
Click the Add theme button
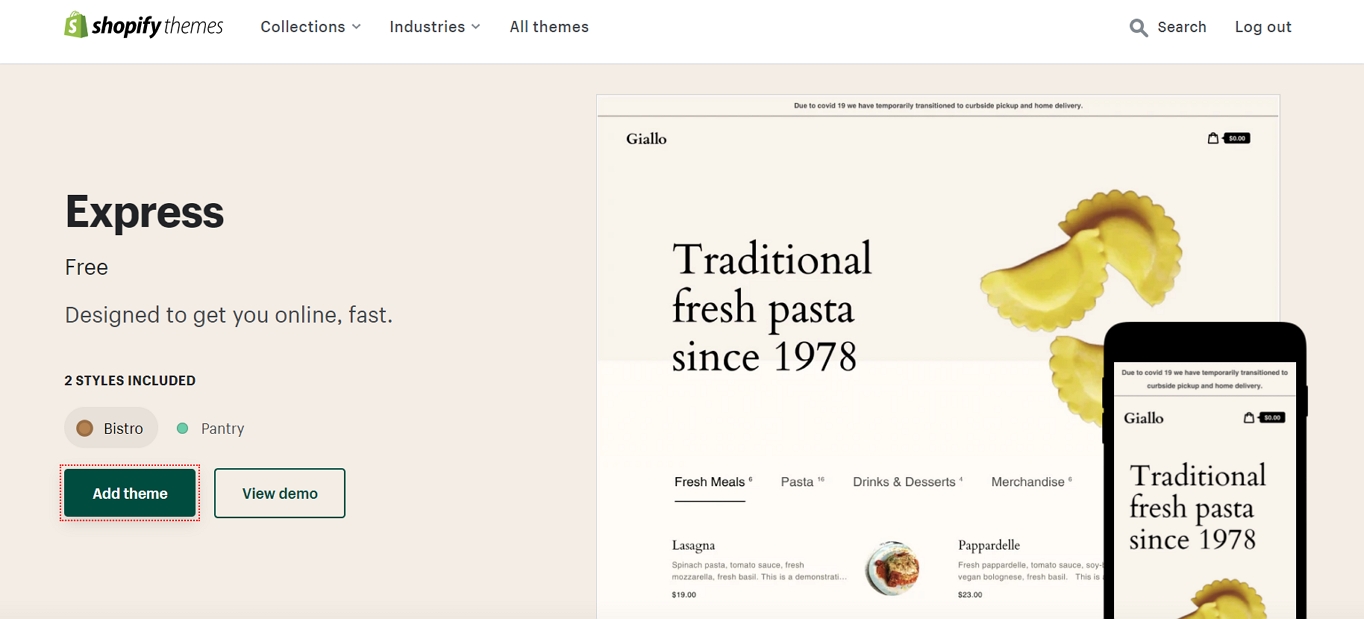[130, 493]
